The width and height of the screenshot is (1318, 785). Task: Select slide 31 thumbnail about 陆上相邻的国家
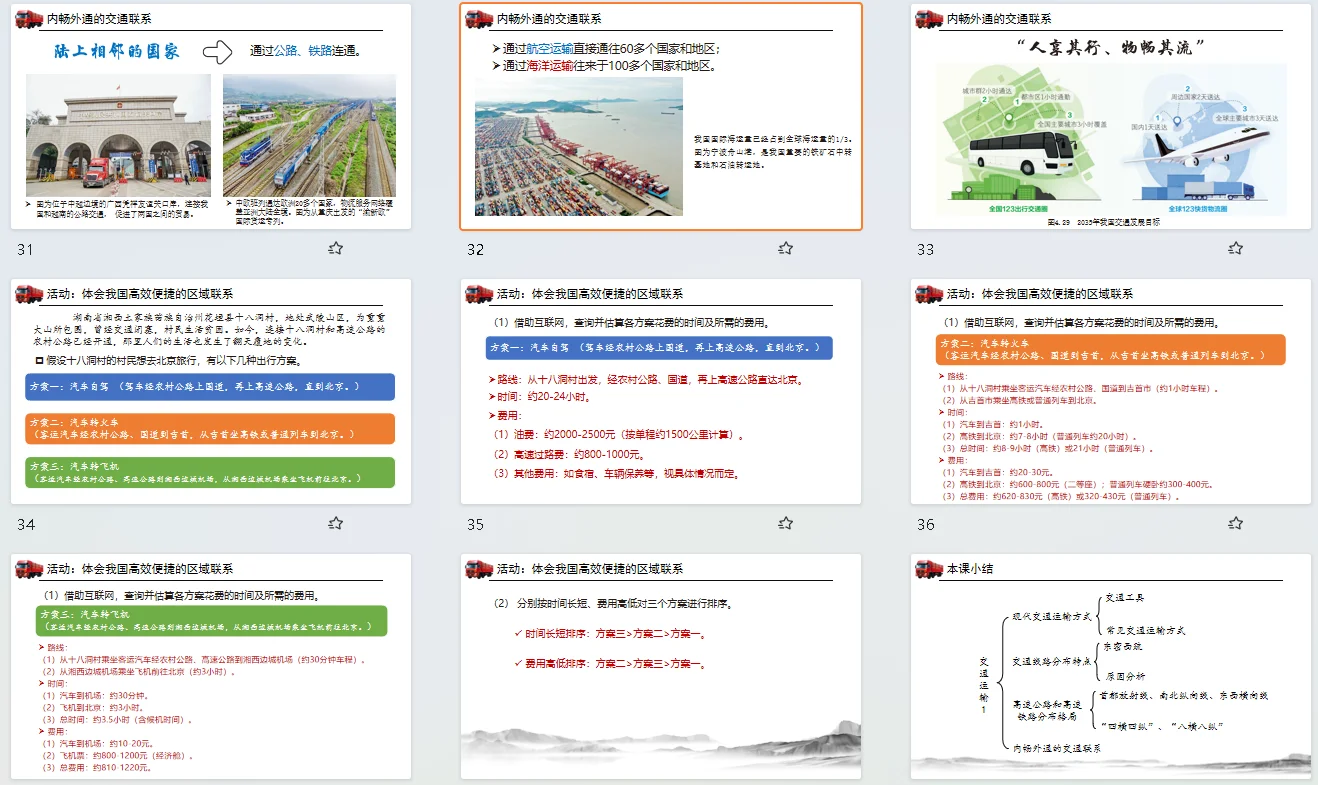(x=211, y=117)
